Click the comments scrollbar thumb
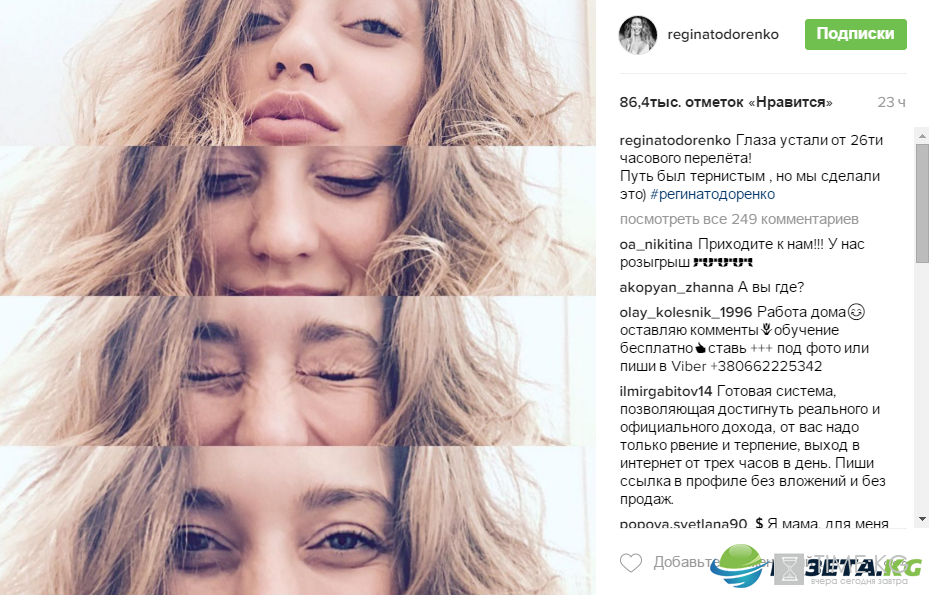 coord(922,202)
